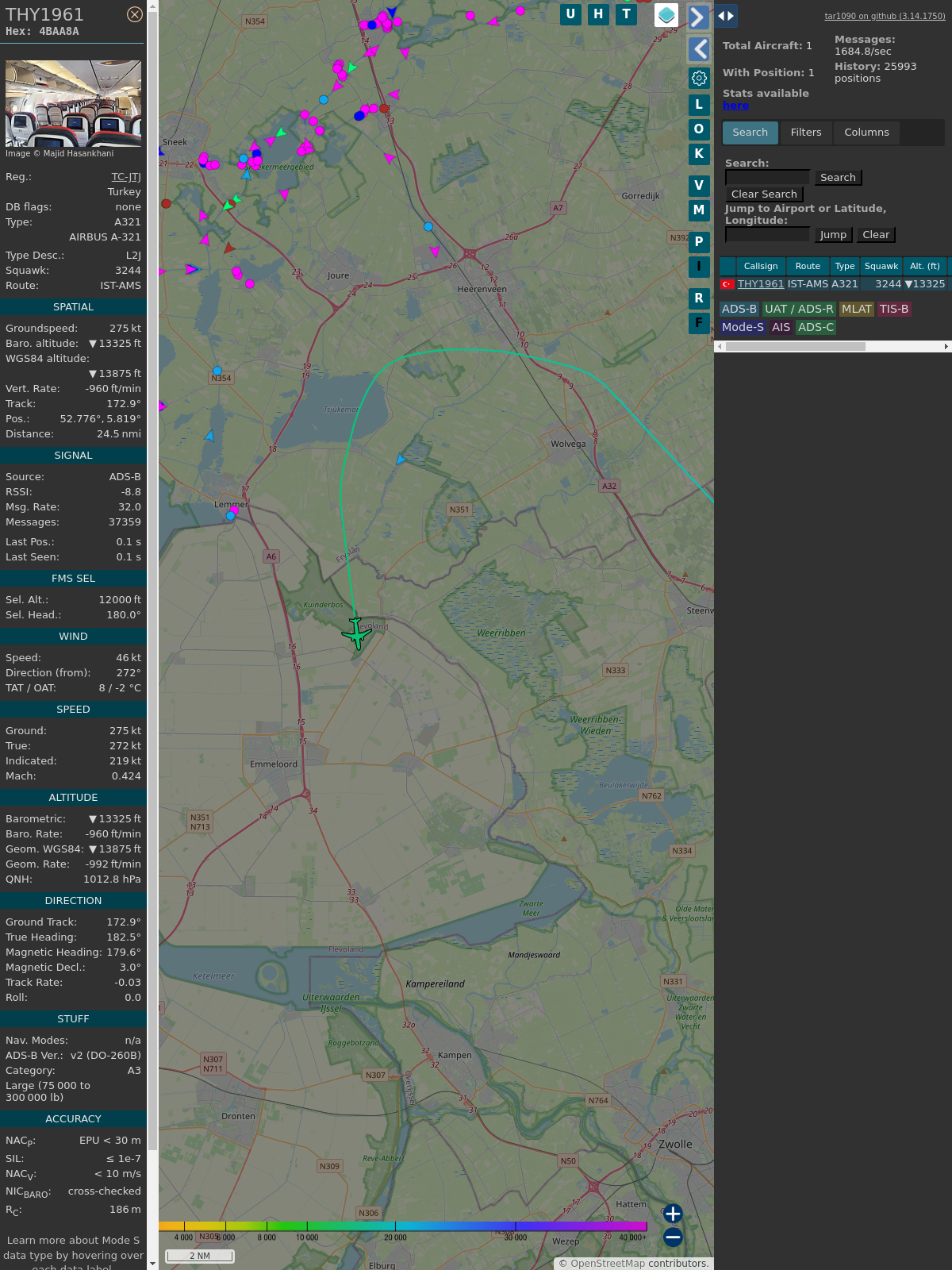Click the Turkish flag icon in THY1961 row
952x1270 pixels.
pyautogui.click(x=727, y=284)
